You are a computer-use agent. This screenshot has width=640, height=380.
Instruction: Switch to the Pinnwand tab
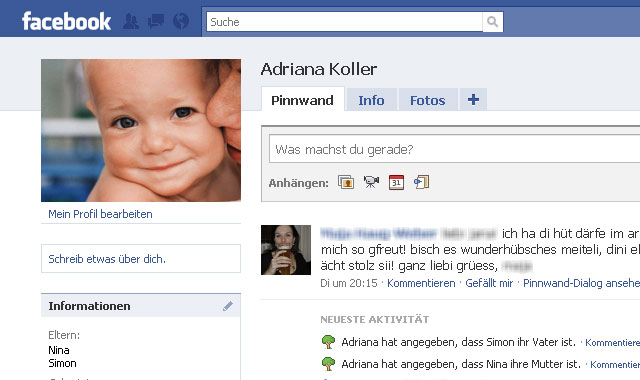(x=302, y=100)
